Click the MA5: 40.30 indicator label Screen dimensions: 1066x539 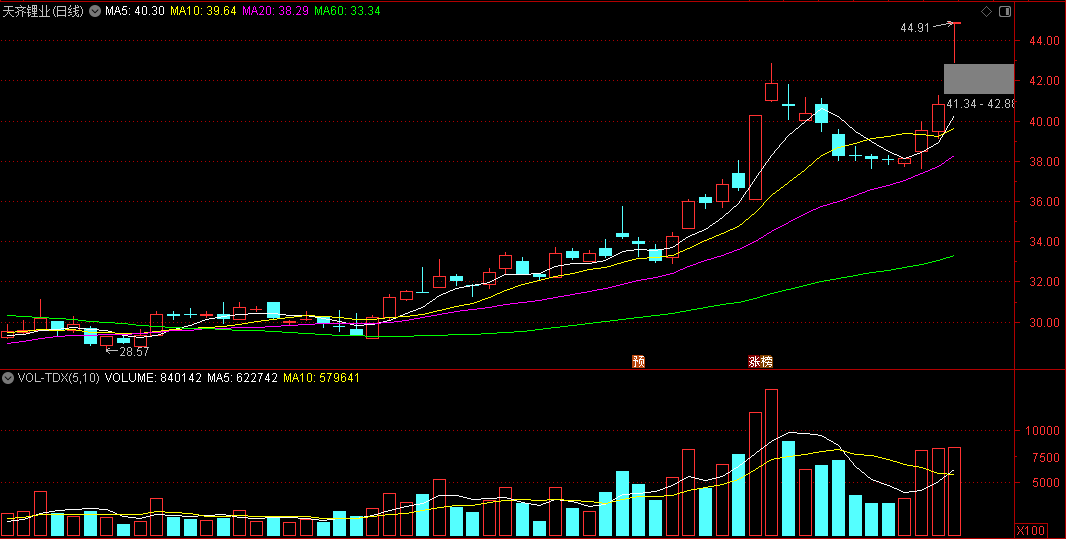click(135, 12)
